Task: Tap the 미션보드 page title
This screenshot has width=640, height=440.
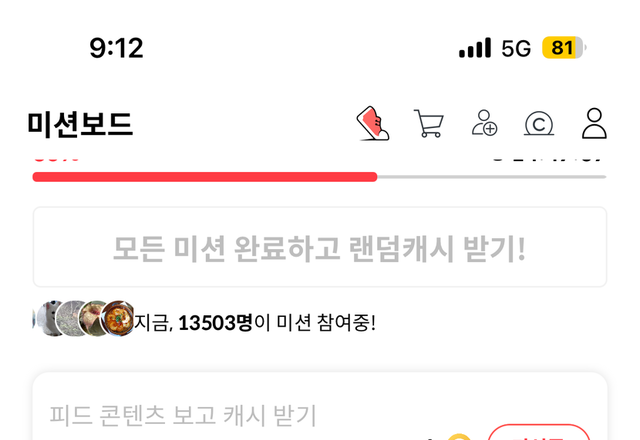Action: click(x=80, y=124)
